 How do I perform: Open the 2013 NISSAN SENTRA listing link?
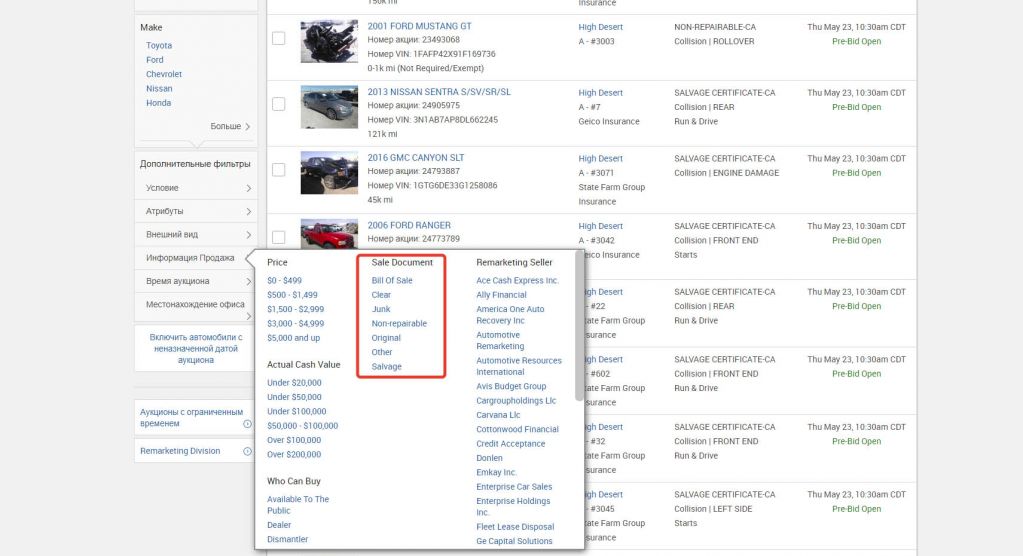[x=438, y=92]
